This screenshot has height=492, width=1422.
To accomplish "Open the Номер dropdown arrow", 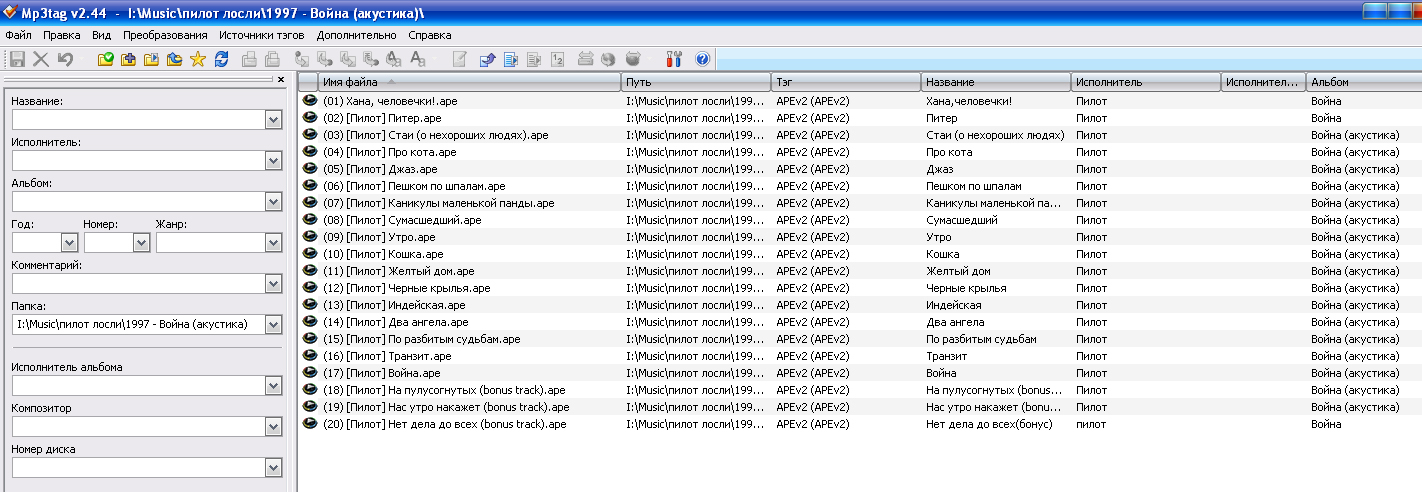I will 141,242.
